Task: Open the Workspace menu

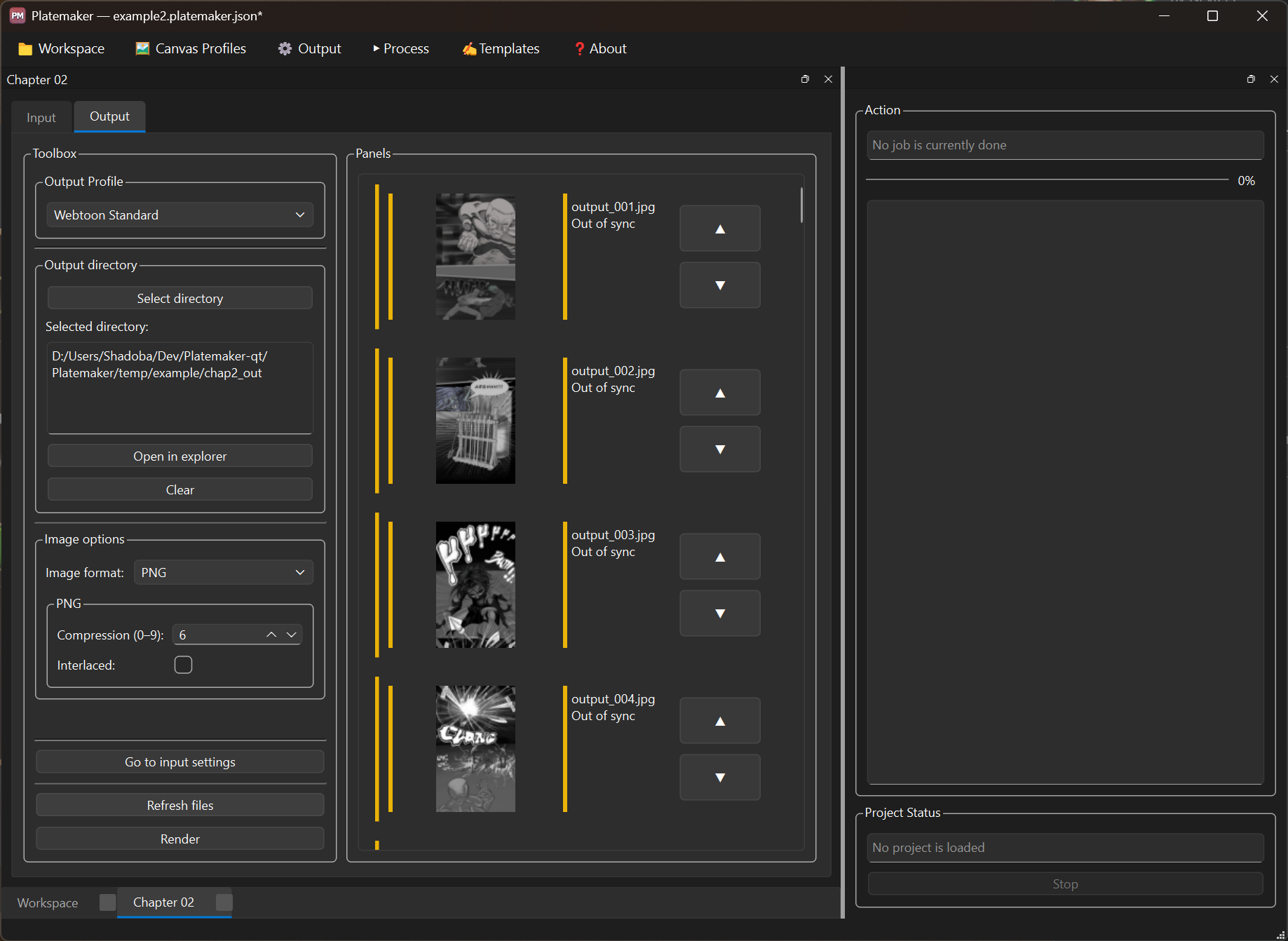Action: 62,48
